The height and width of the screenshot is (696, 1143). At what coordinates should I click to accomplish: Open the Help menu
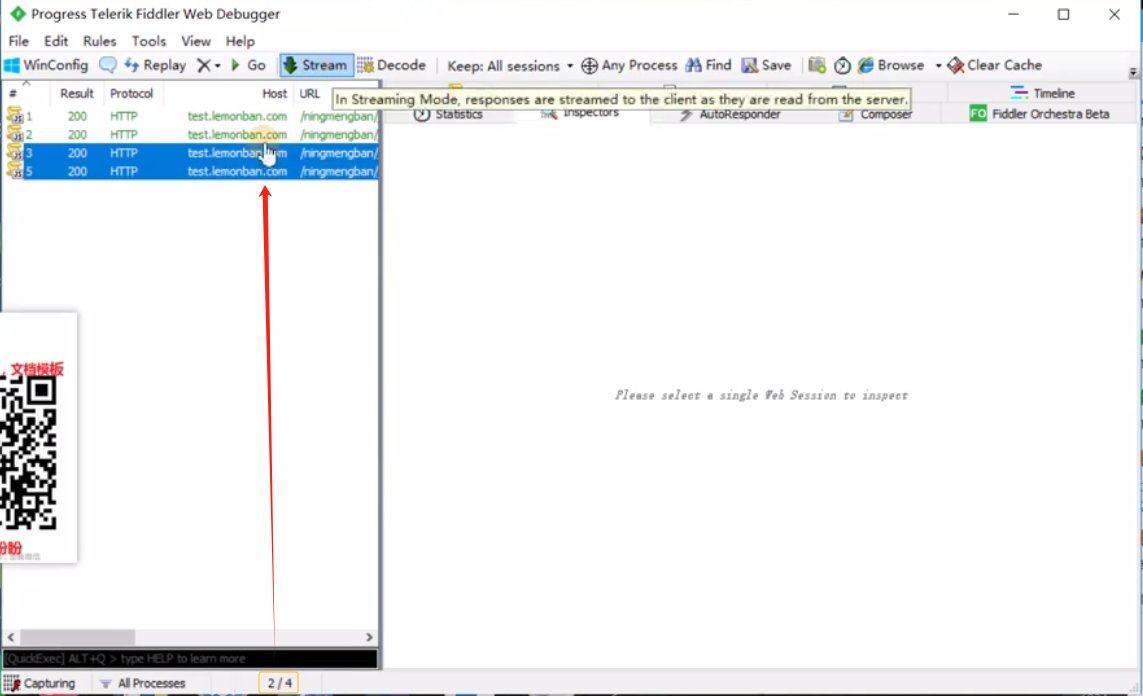click(x=240, y=41)
